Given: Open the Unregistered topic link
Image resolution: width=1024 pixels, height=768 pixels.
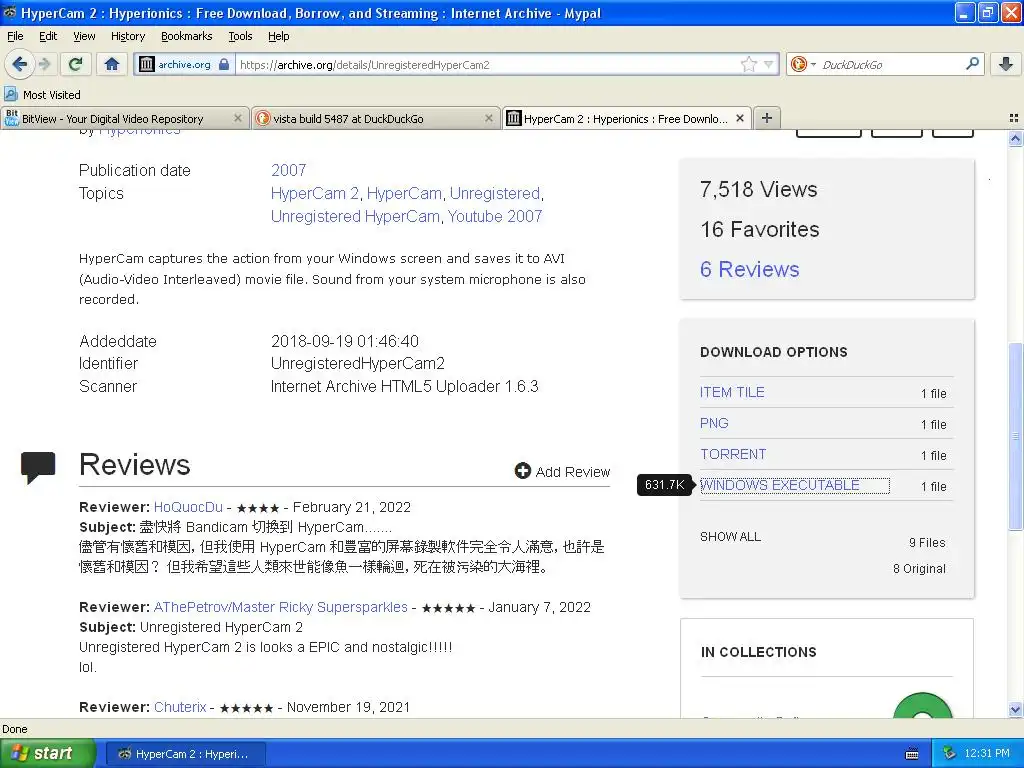Looking at the screenshot, I should (494, 193).
